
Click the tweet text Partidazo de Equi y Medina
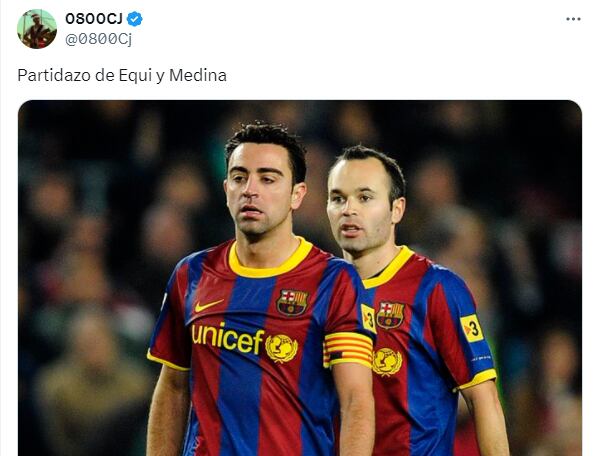tap(122, 75)
